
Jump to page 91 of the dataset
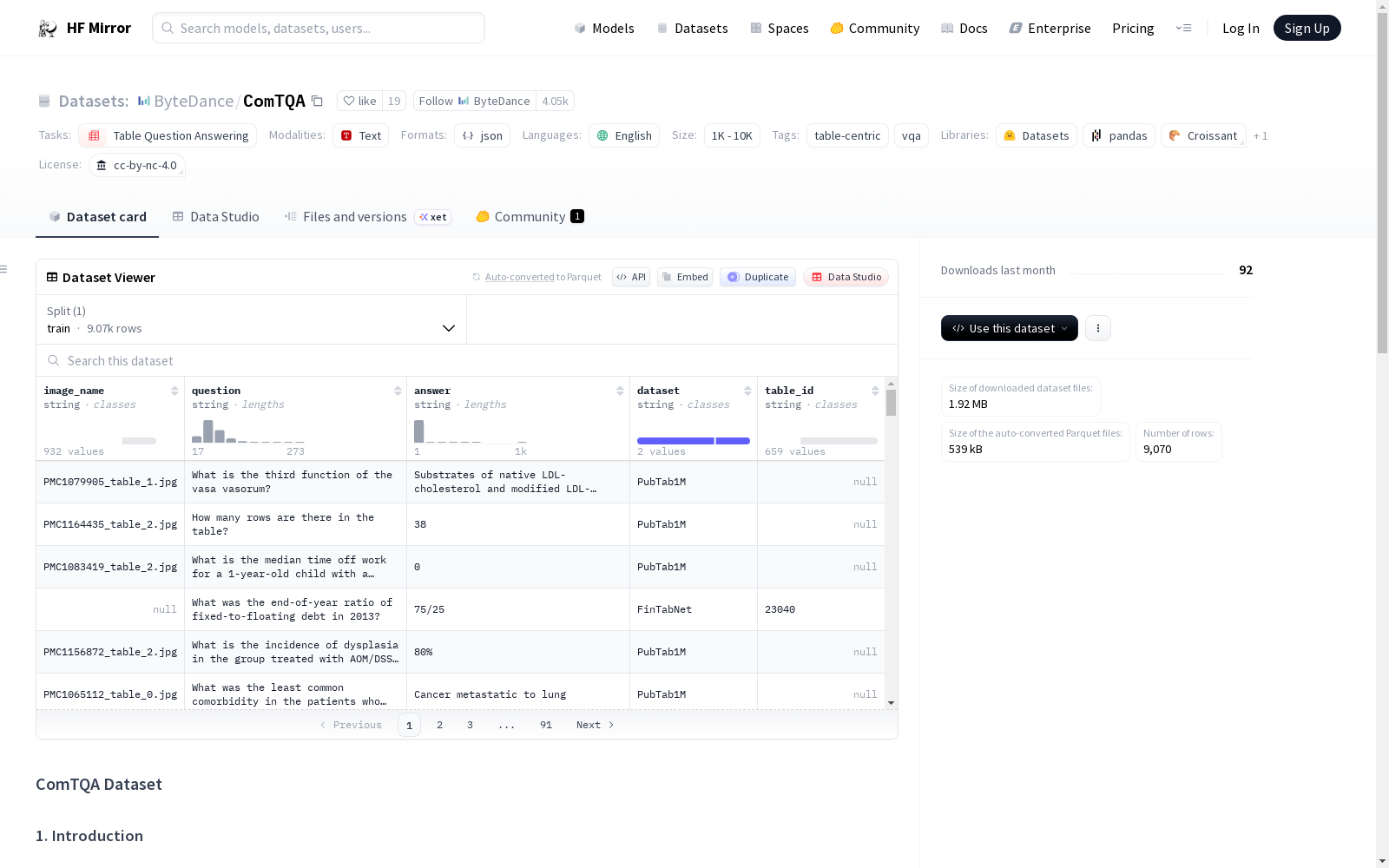point(546,725)
